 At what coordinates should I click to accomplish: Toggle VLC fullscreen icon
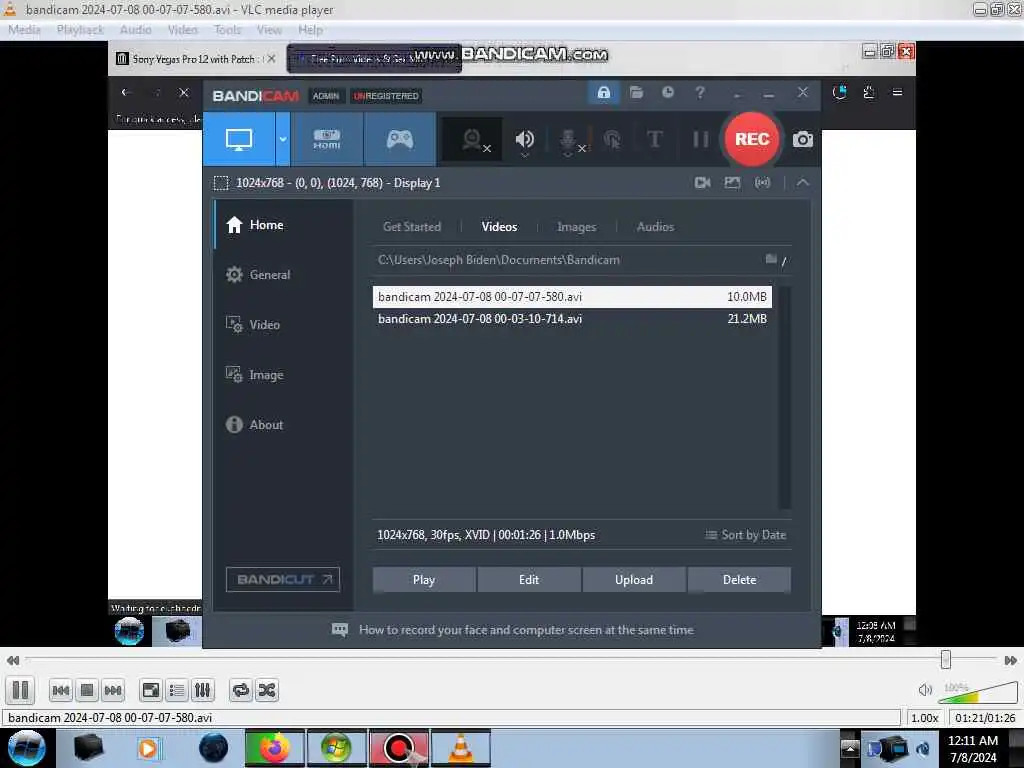click(151, 690)
